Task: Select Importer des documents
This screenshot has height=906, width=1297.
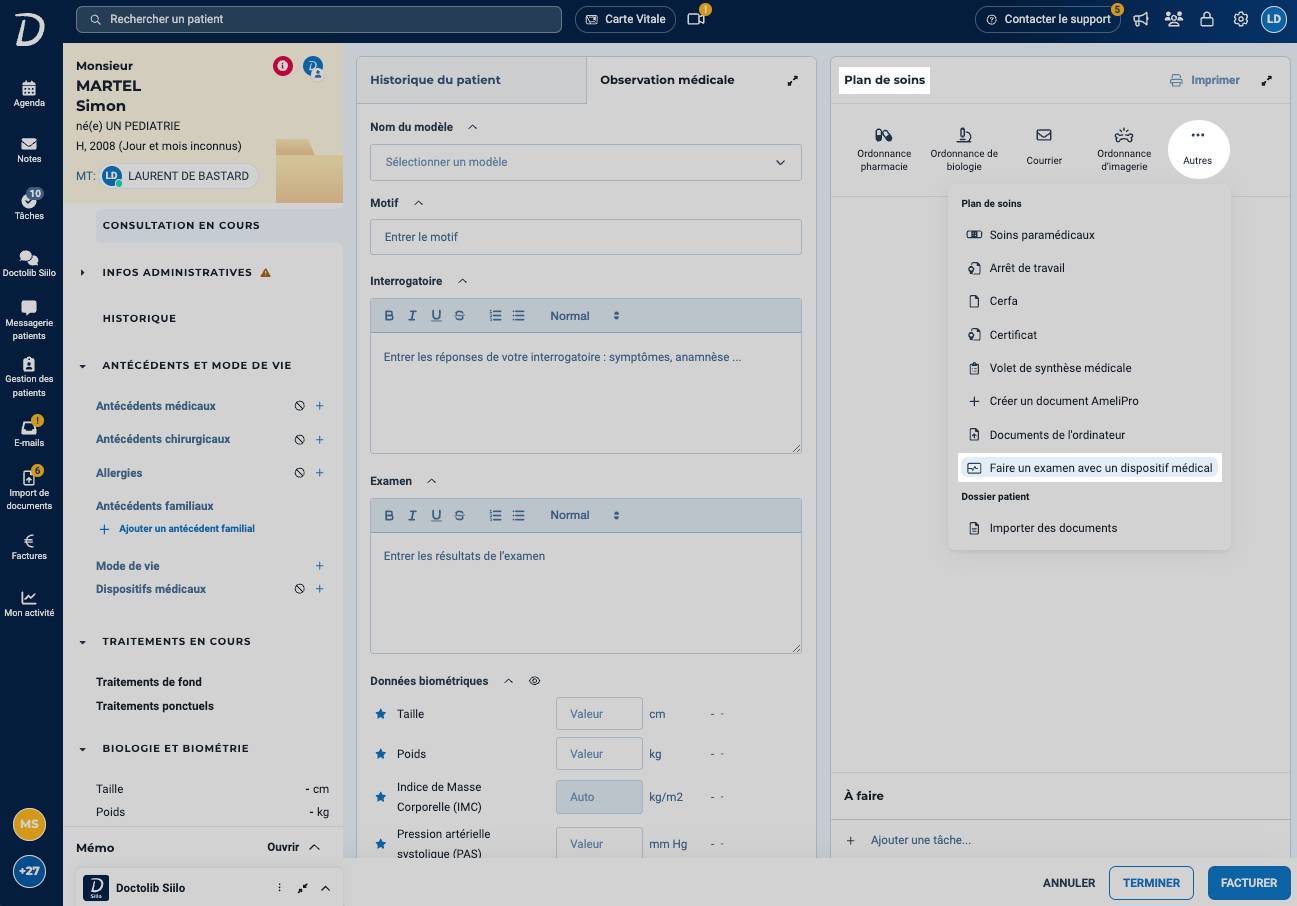Action: click(1089, 528)
